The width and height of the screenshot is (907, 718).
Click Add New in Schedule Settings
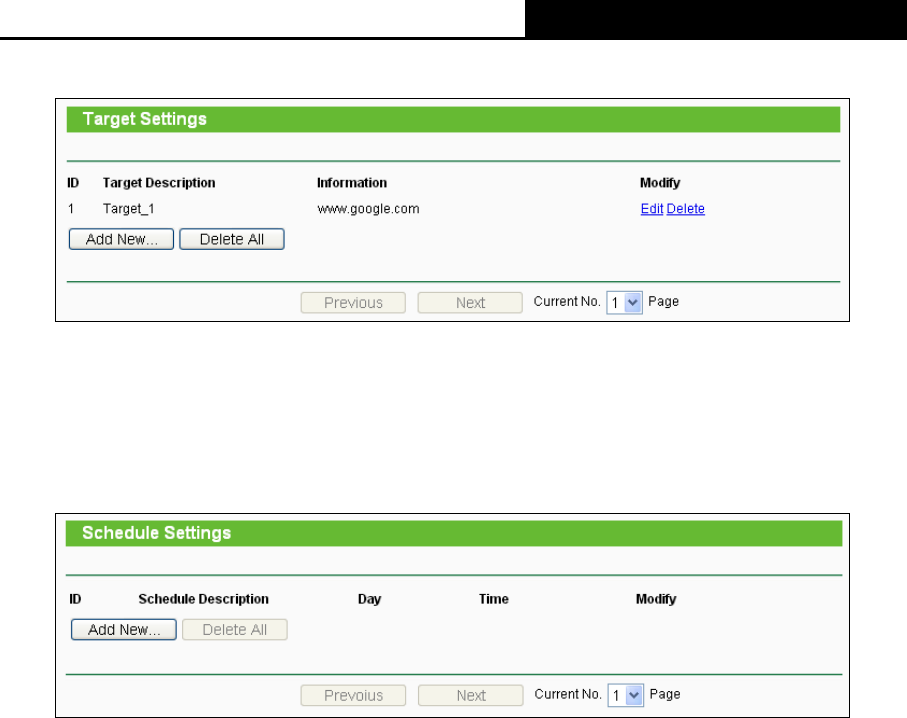coord(124,629)
